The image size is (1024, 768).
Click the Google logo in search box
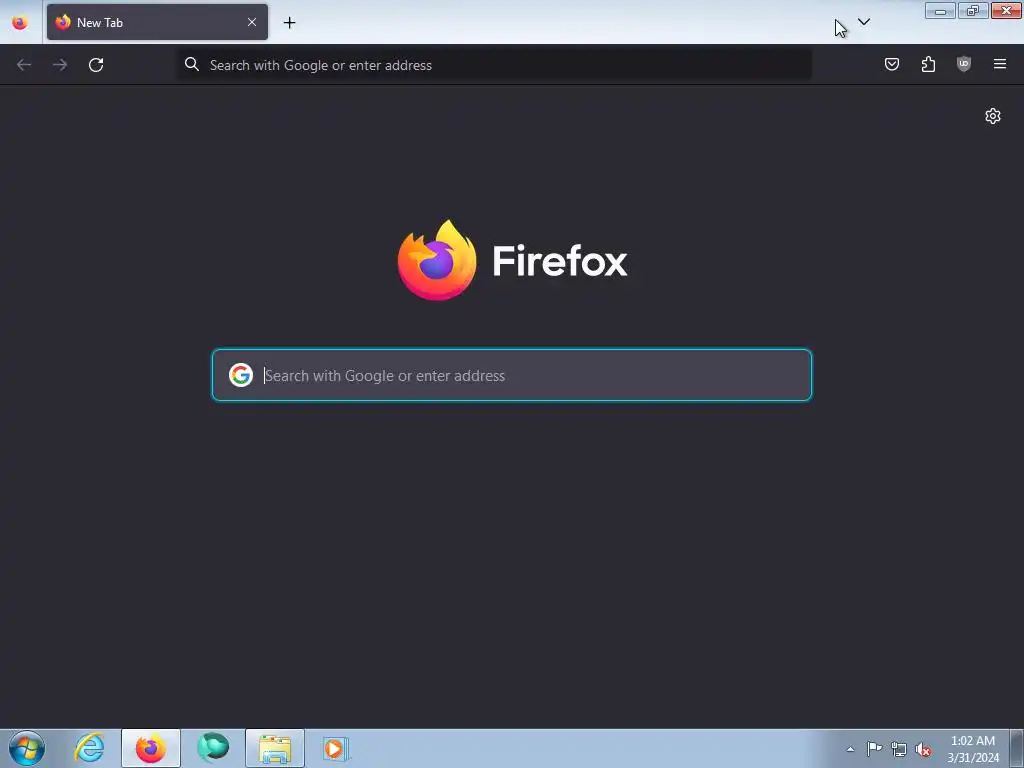(x=241, y=375)
